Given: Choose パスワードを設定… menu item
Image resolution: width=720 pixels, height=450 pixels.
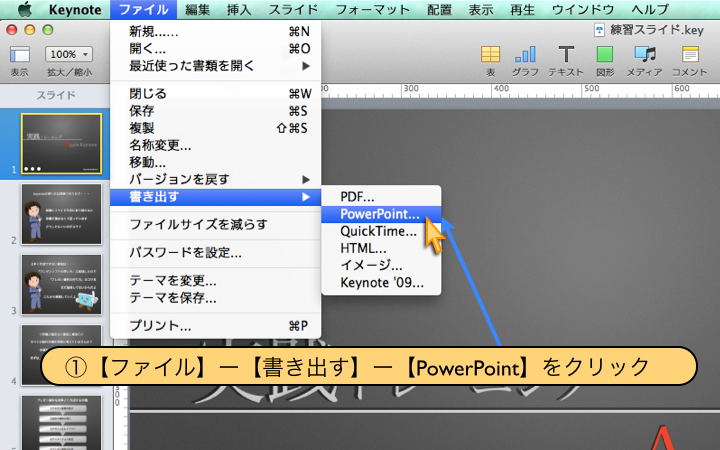Looking at the screenshot, I should pos(215,253).
